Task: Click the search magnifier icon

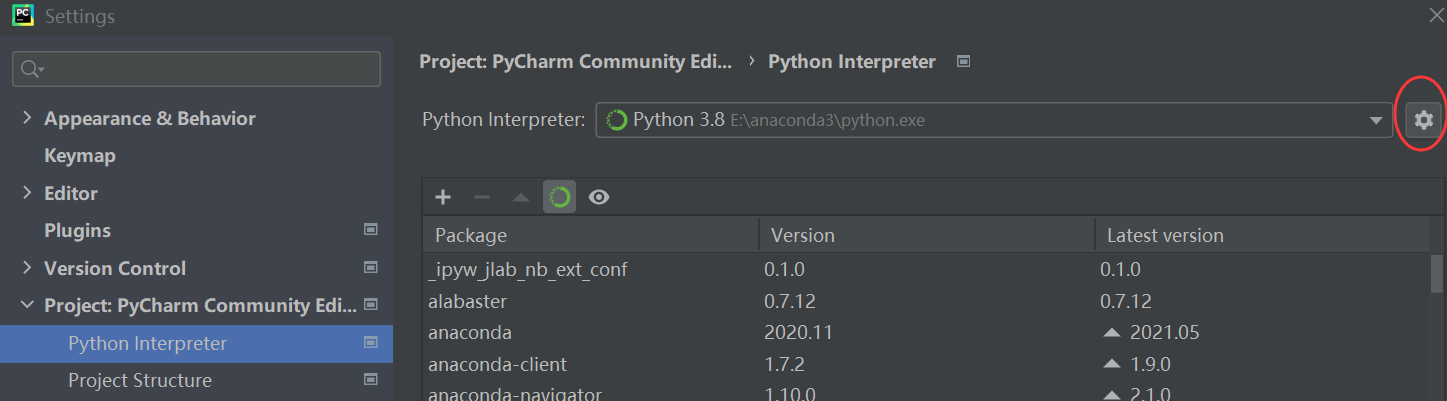Action: [x=32, y=69]
